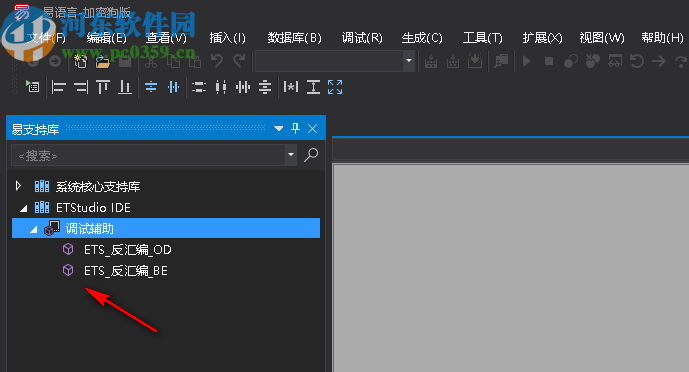Click the 扩展(X) menu
This screenshot has height=372, width=689.
pos(542,38)
